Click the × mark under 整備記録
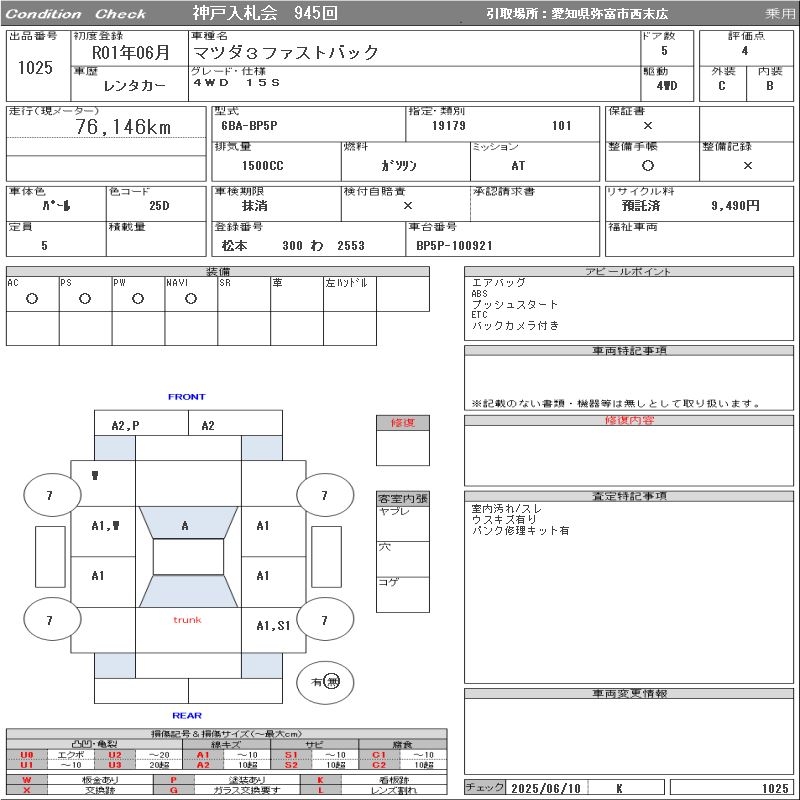 (747, 165)
